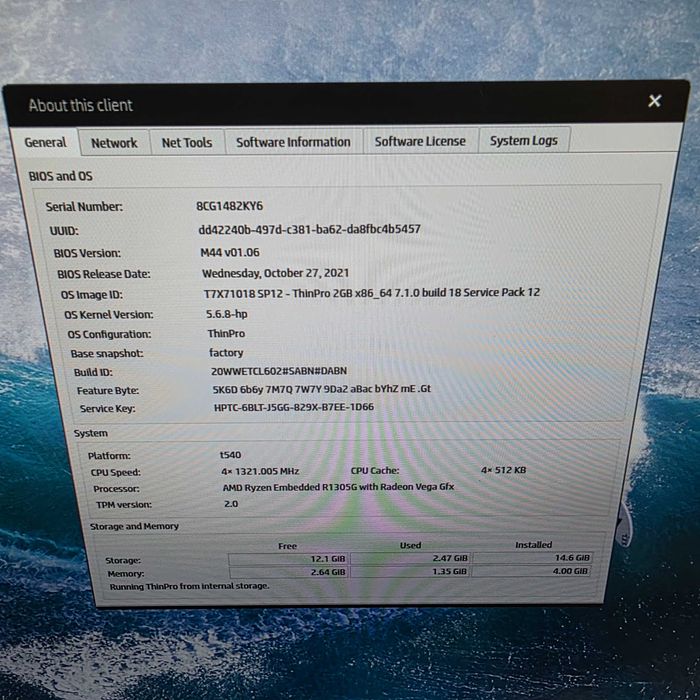Open the Network tab
The image size is (700, 700).
[x=114, y=143]
